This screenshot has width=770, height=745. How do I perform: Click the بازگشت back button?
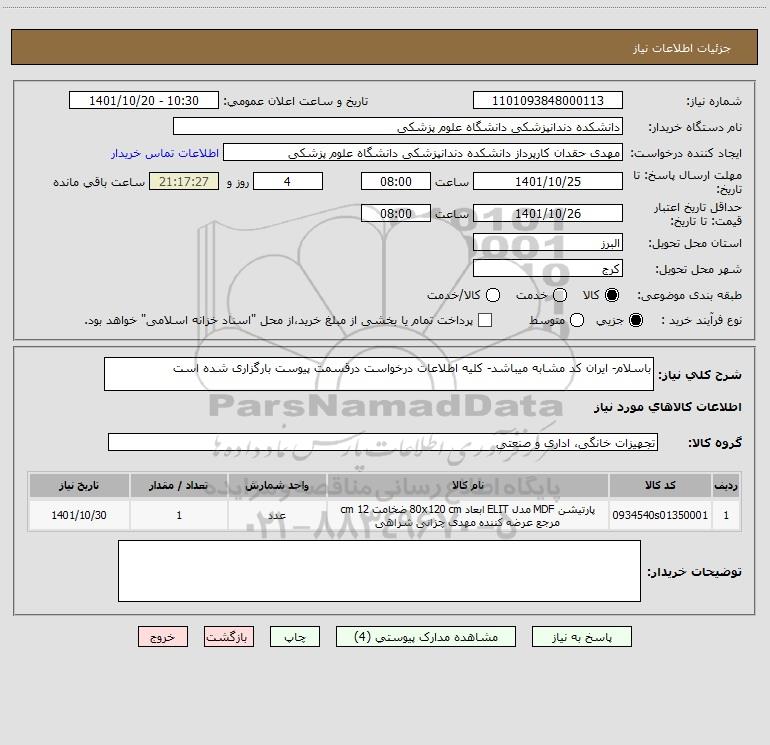(229, 636)
